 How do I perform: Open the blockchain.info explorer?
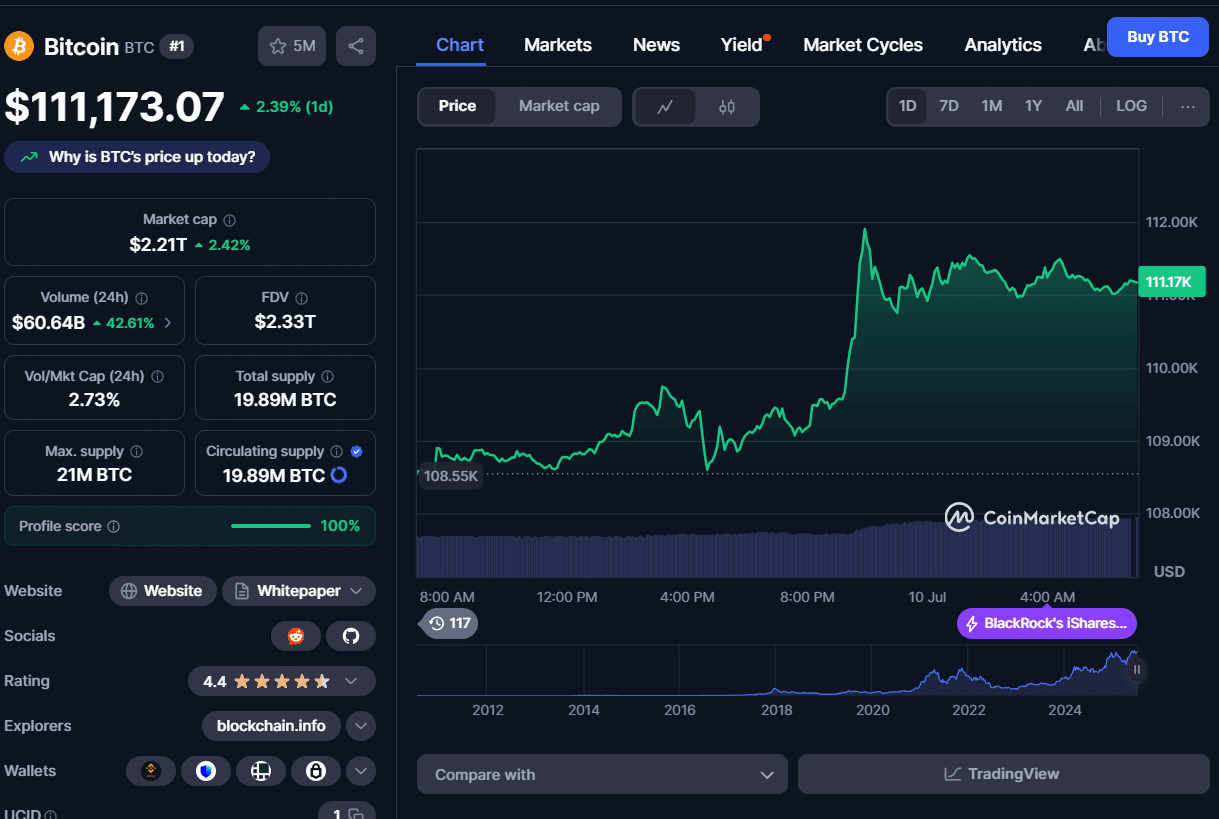click(x=271, y=726)
